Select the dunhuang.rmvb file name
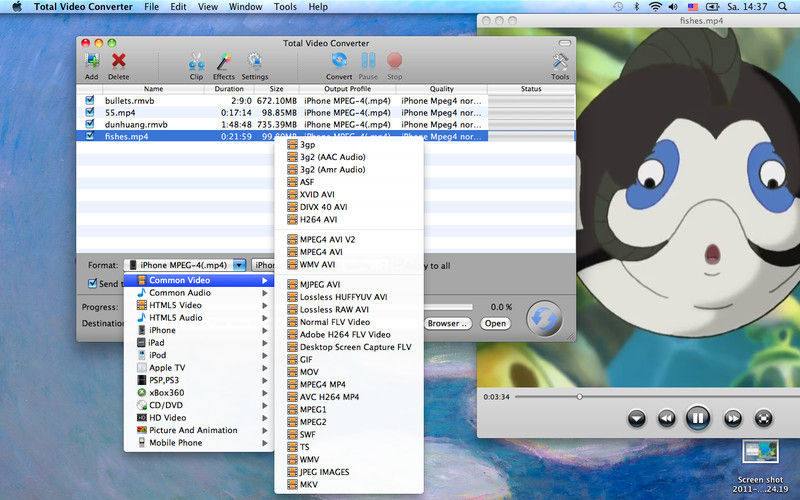This screenshot has height=500, width=800. (136, 124)
